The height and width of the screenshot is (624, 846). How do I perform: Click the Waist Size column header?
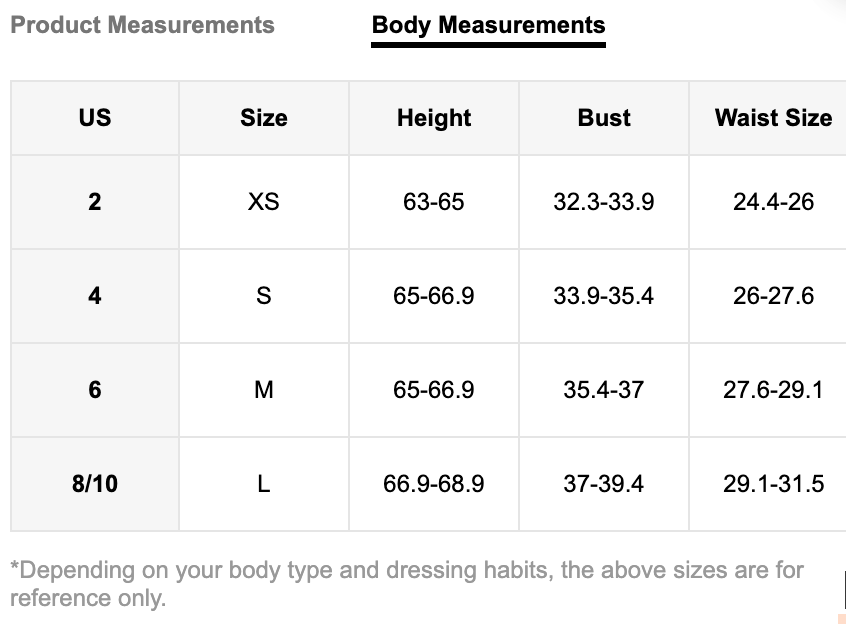(773, 118)
